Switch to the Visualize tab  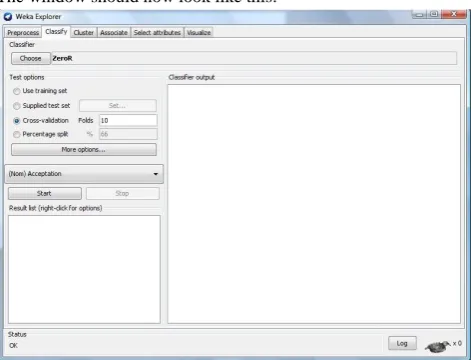[x=199, y=32]
